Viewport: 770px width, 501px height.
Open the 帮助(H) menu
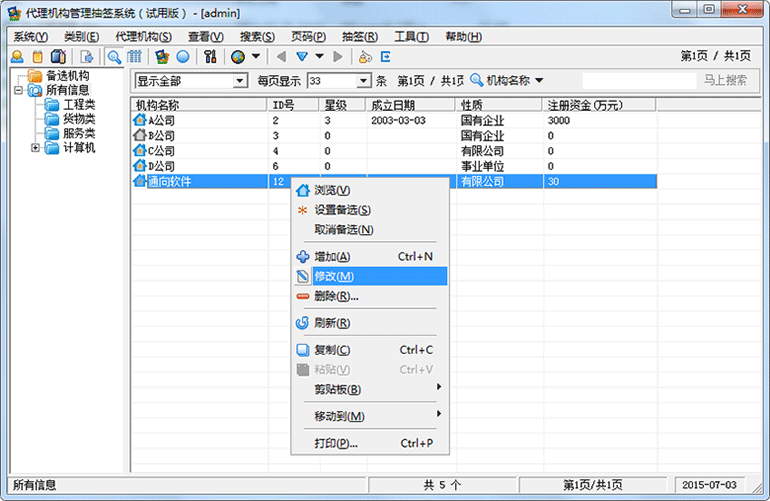point(463,37)
